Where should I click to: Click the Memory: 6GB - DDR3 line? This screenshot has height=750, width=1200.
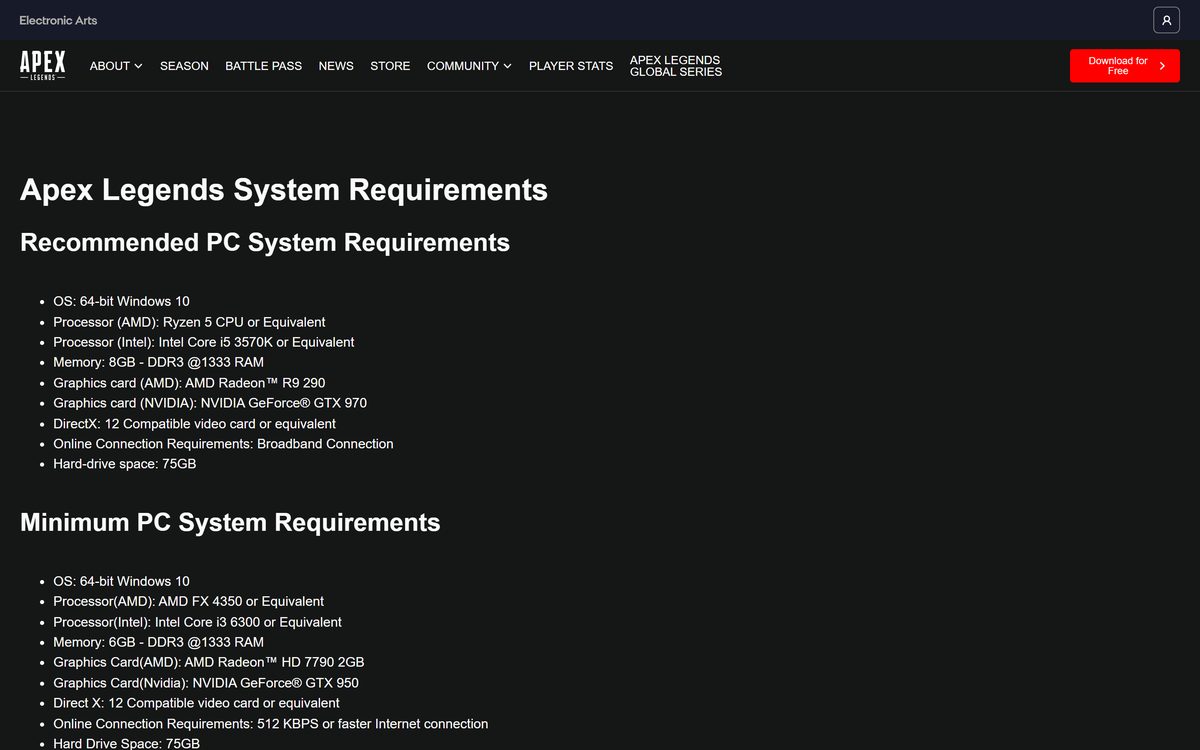point(159,642)
